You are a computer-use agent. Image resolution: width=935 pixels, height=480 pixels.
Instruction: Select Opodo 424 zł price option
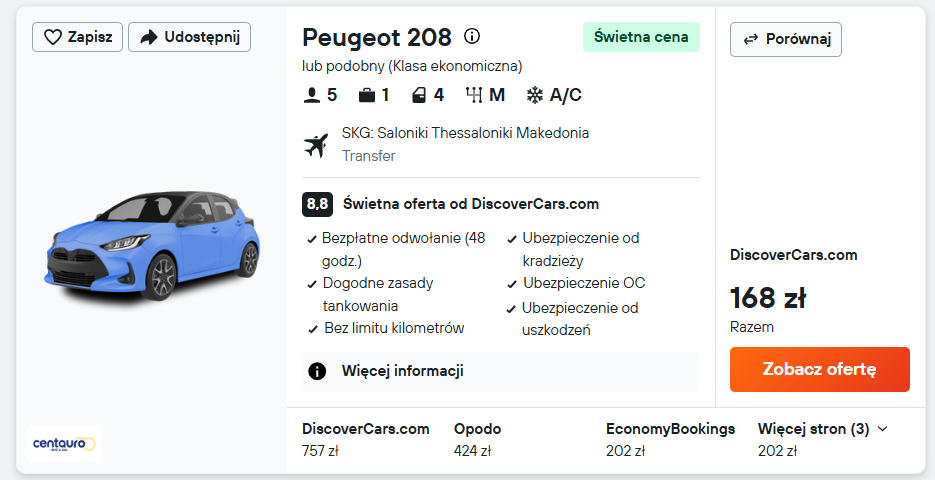coord(477,440)
